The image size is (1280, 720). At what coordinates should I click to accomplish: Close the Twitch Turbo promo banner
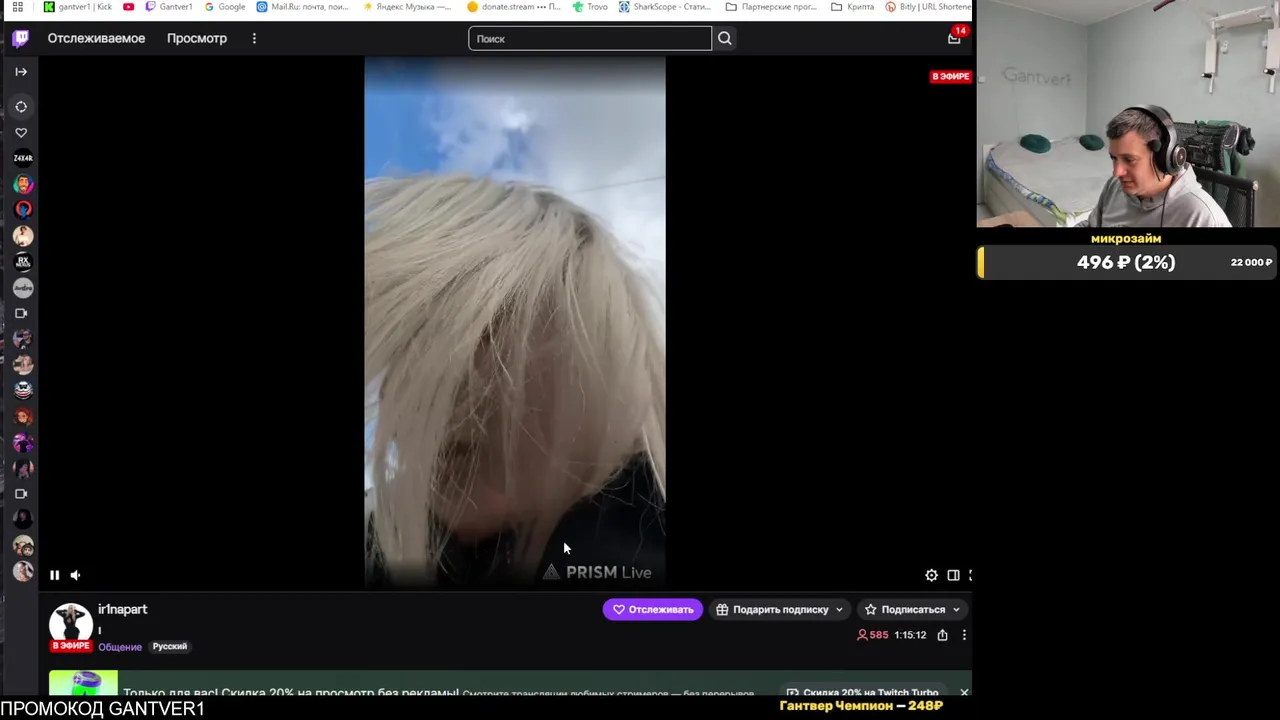point(964,692)
